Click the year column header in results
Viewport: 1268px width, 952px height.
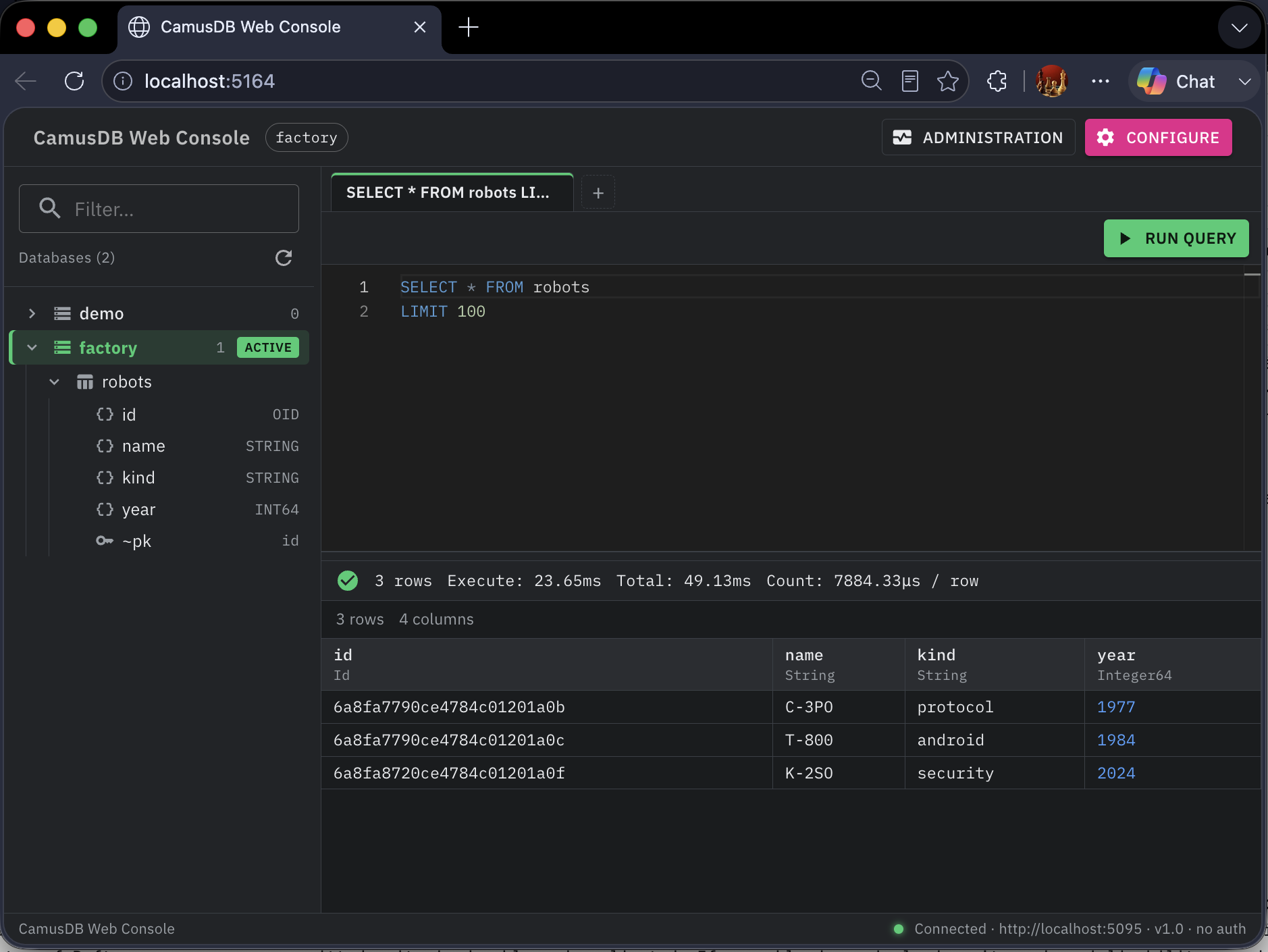[x=1173, y=664]
